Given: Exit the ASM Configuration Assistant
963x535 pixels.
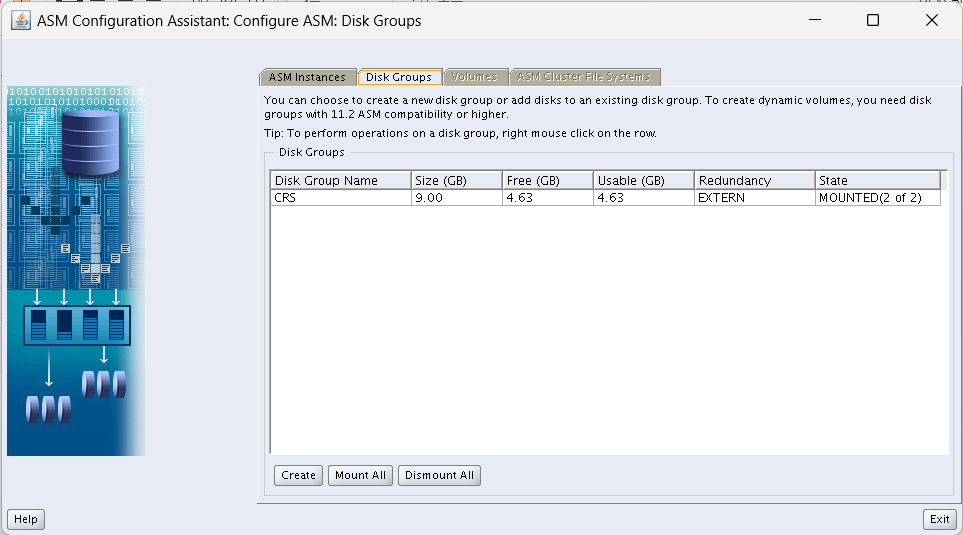Looking at the screenshot, I should (x=940, y=519).
